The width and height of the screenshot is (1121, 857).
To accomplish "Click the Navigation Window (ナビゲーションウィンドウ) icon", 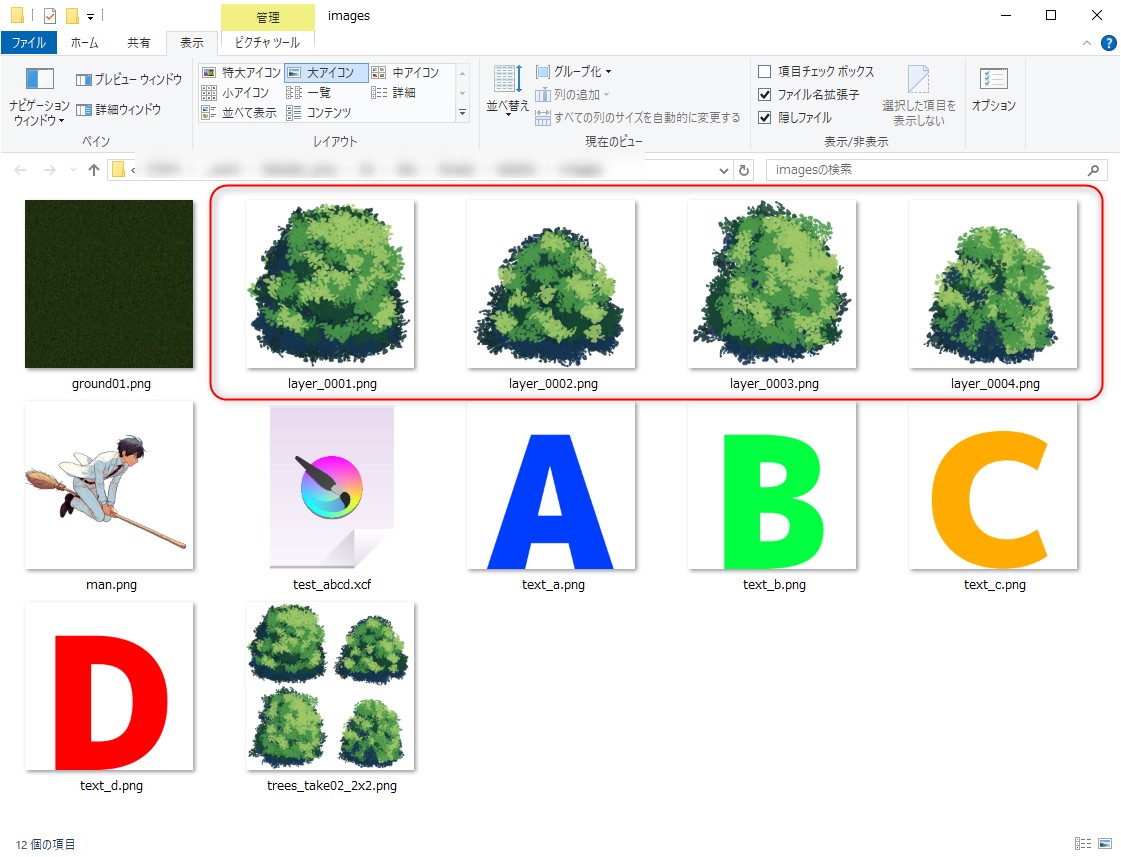I will coord(39,79).
